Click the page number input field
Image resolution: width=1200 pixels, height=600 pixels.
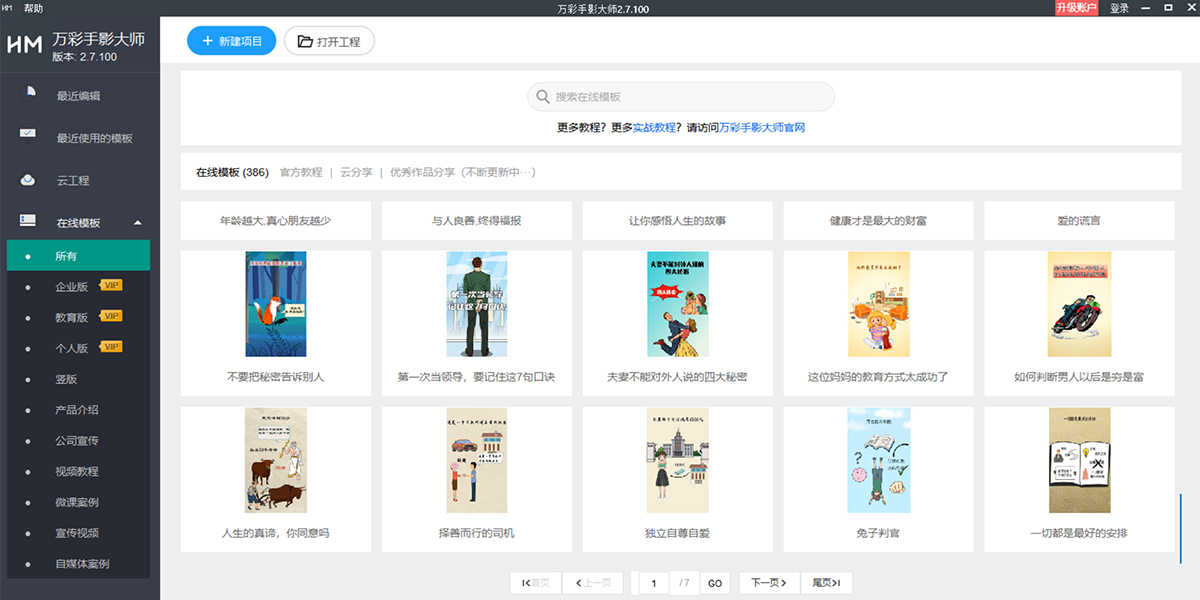654,583
